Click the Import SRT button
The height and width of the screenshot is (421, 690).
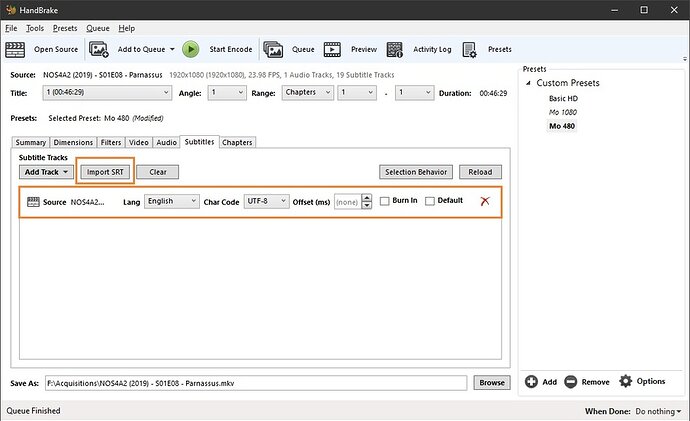[105, 172]
